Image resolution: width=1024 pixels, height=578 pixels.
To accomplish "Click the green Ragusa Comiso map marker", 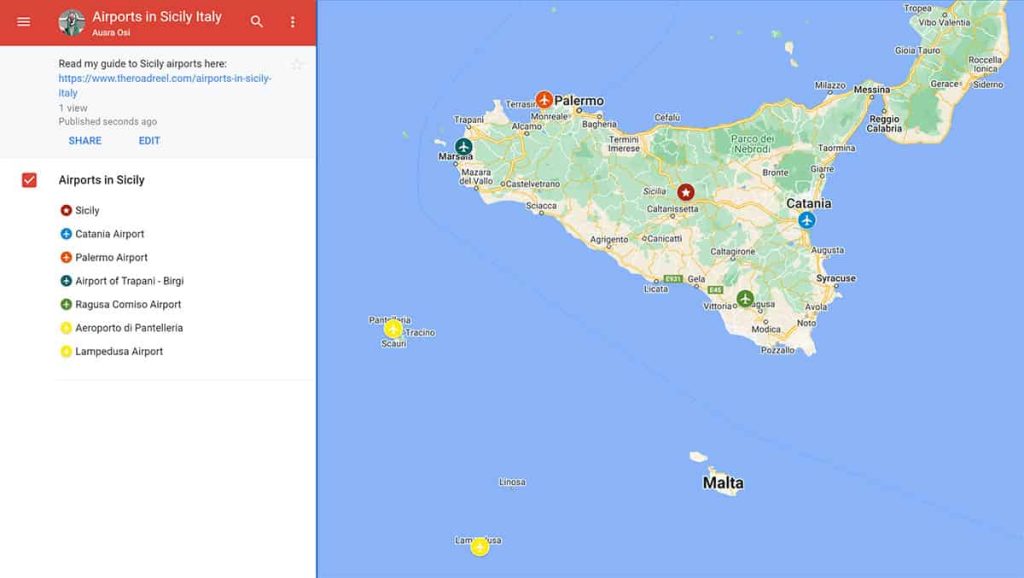I will pos(745,299).
